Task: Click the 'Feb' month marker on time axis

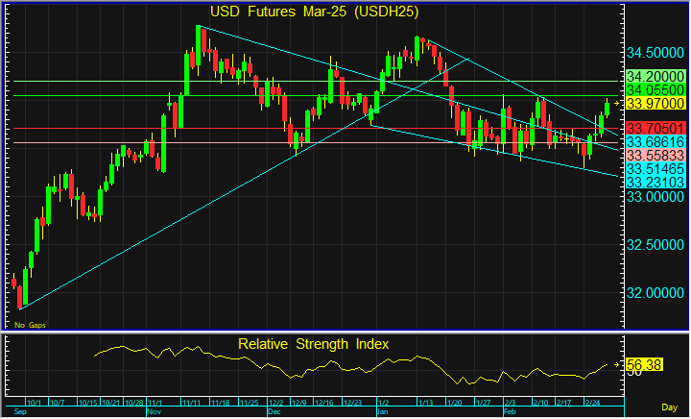Action: pos(508,411)
